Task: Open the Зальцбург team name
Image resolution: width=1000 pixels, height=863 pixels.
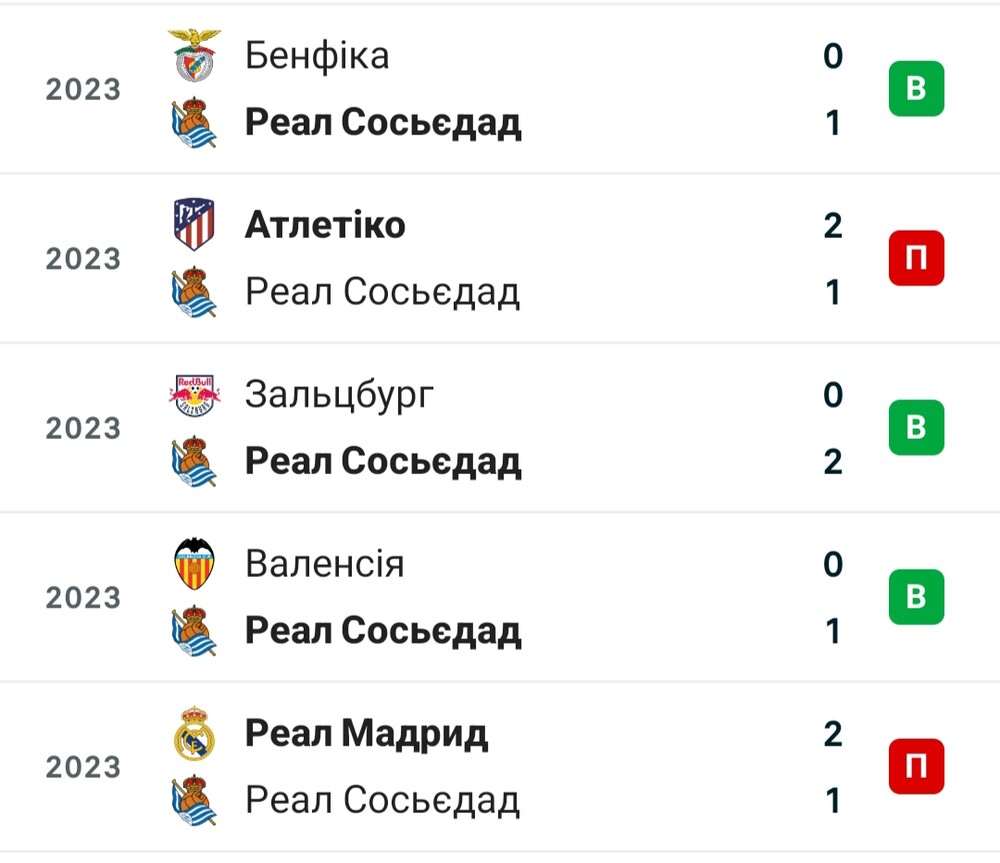Action: click(x=339, y=396)
